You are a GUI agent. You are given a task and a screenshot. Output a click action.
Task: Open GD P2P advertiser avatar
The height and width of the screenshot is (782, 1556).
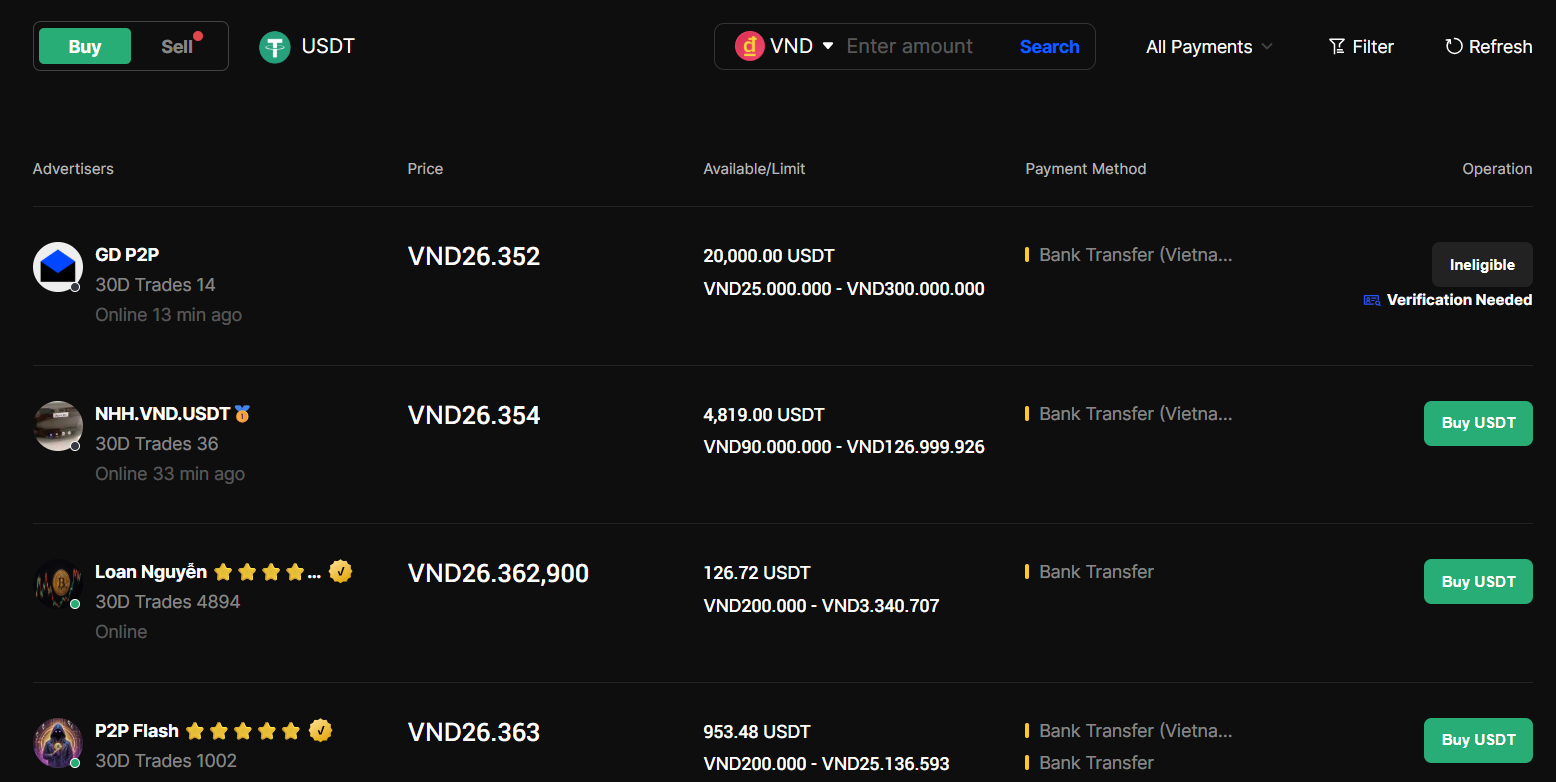click(x=58, y=267)
